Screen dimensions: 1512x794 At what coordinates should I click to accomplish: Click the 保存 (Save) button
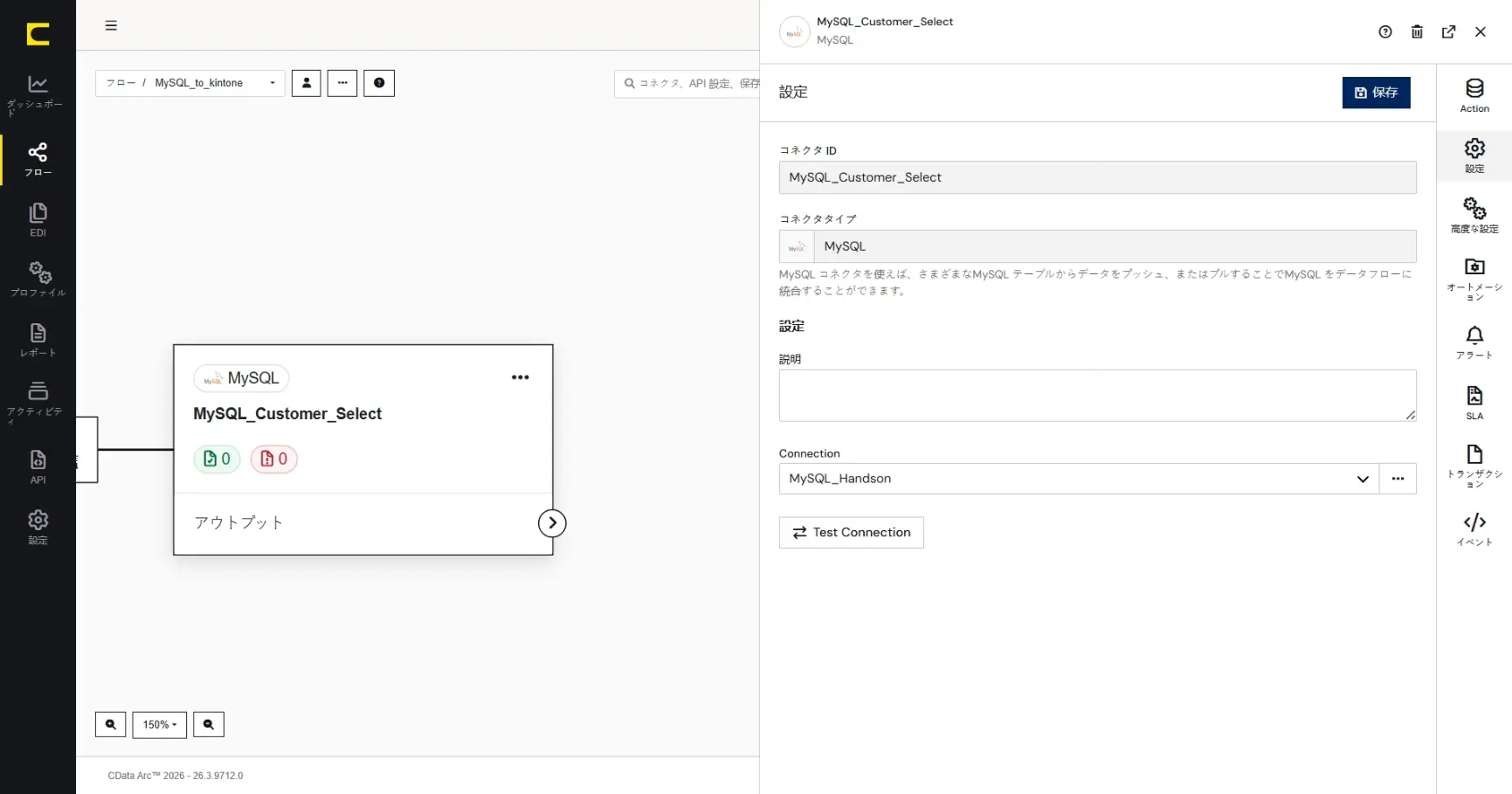click(x=1376, y=93)
